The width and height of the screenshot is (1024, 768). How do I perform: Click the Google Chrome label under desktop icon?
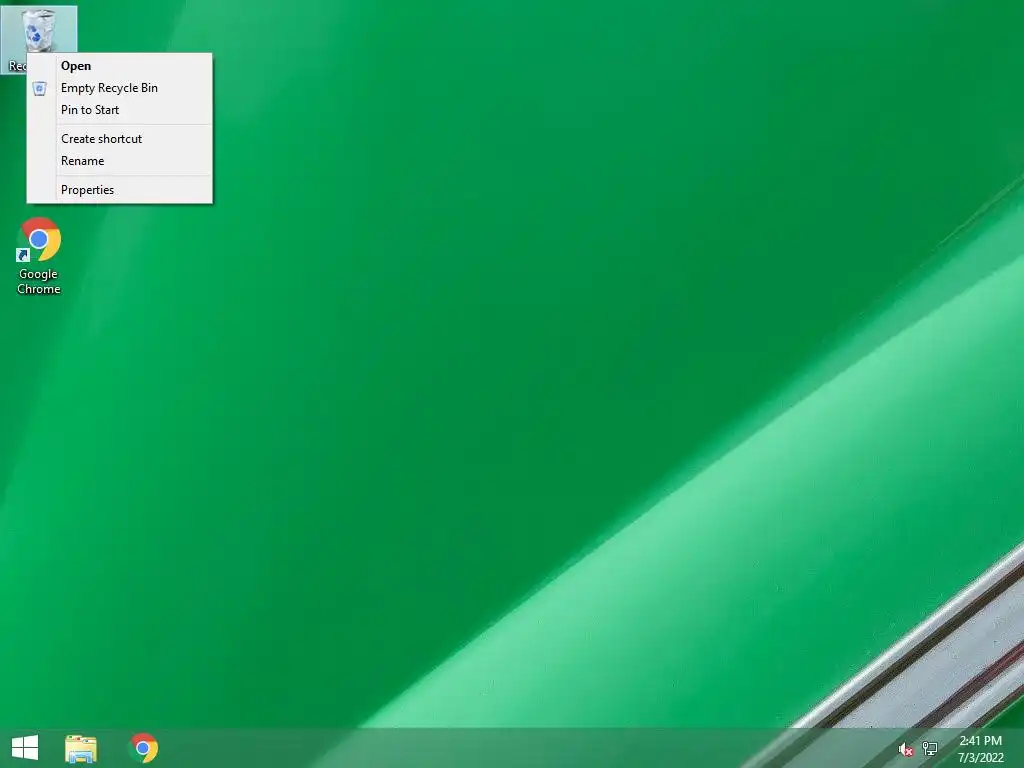(39, 281)
